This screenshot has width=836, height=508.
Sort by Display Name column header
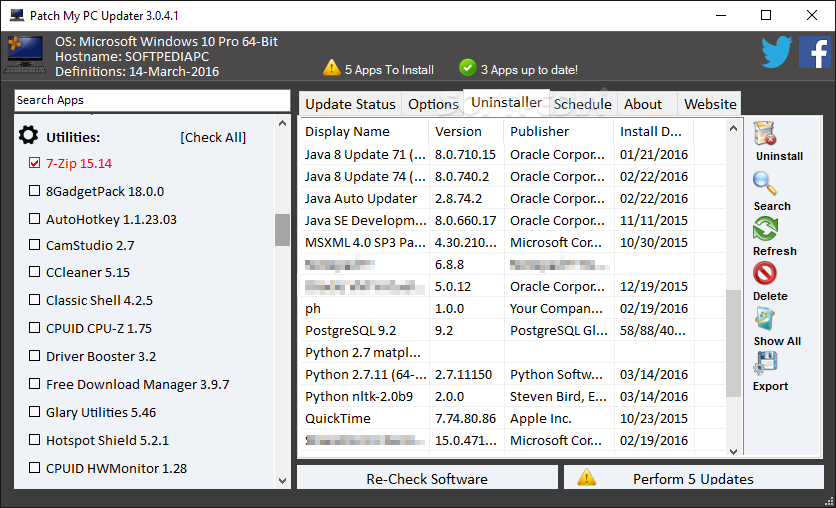pyautogui.click(x=364, y=131)
